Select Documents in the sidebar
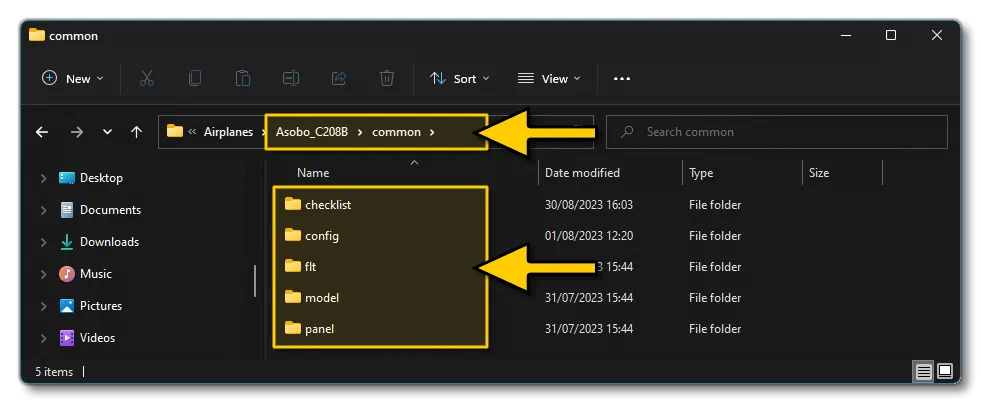This screenshot has height=404, width=981. pos(100,210)
